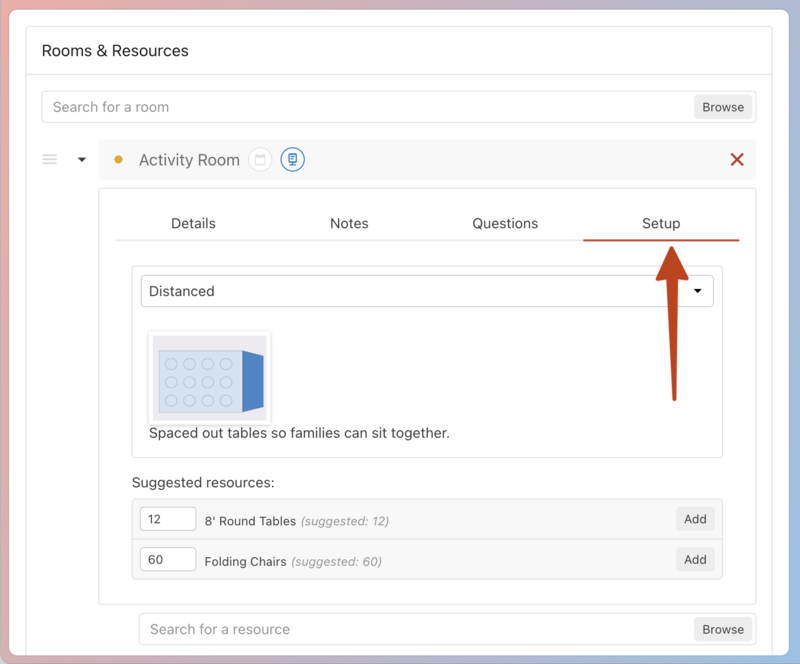Image resolution: width=800 pixels, height=664 pixels.
Task: Add the suggested 8' Round Tables
Action: [695, 519]
